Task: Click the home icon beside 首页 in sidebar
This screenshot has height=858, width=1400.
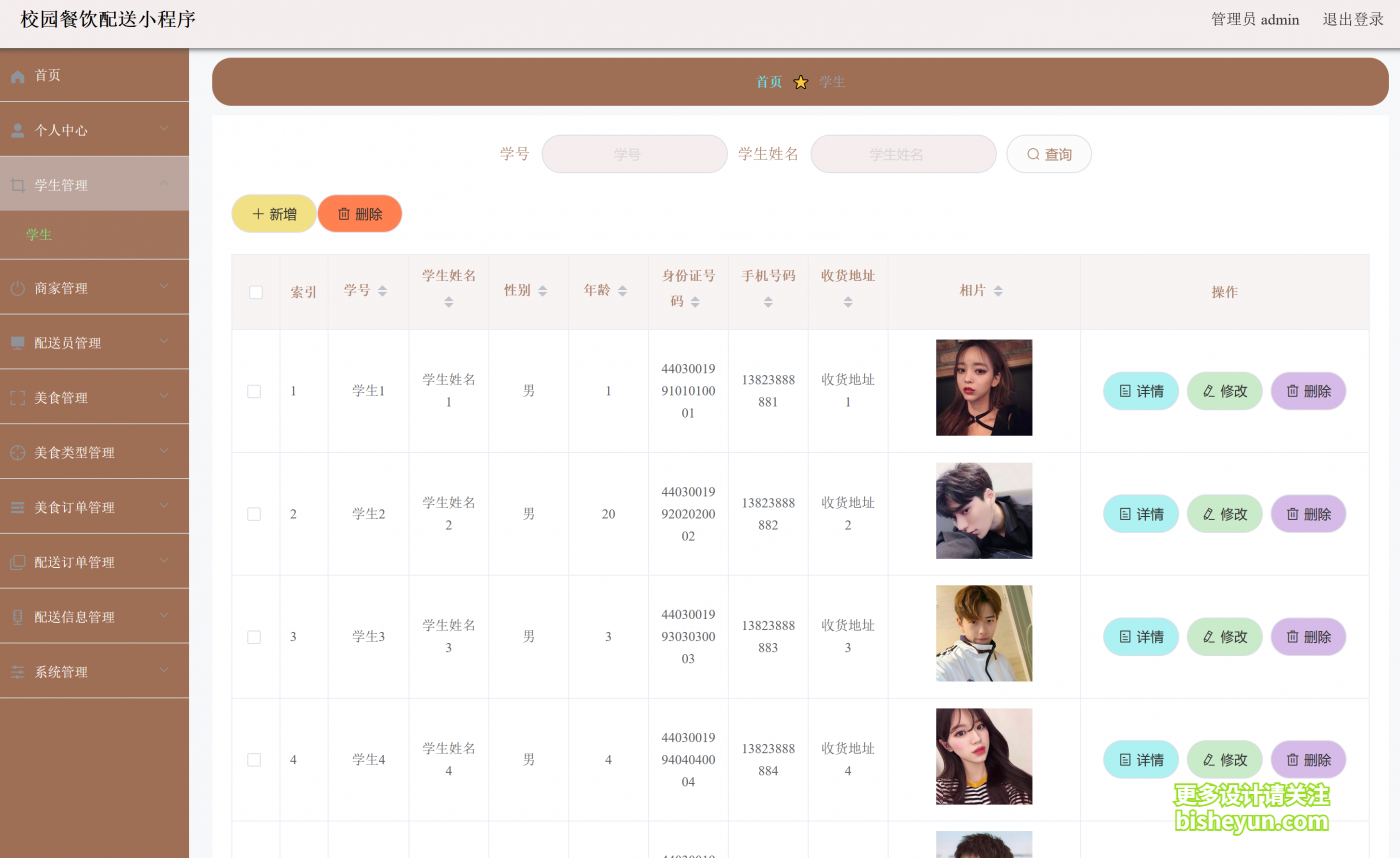Action: tap(17, 76)
